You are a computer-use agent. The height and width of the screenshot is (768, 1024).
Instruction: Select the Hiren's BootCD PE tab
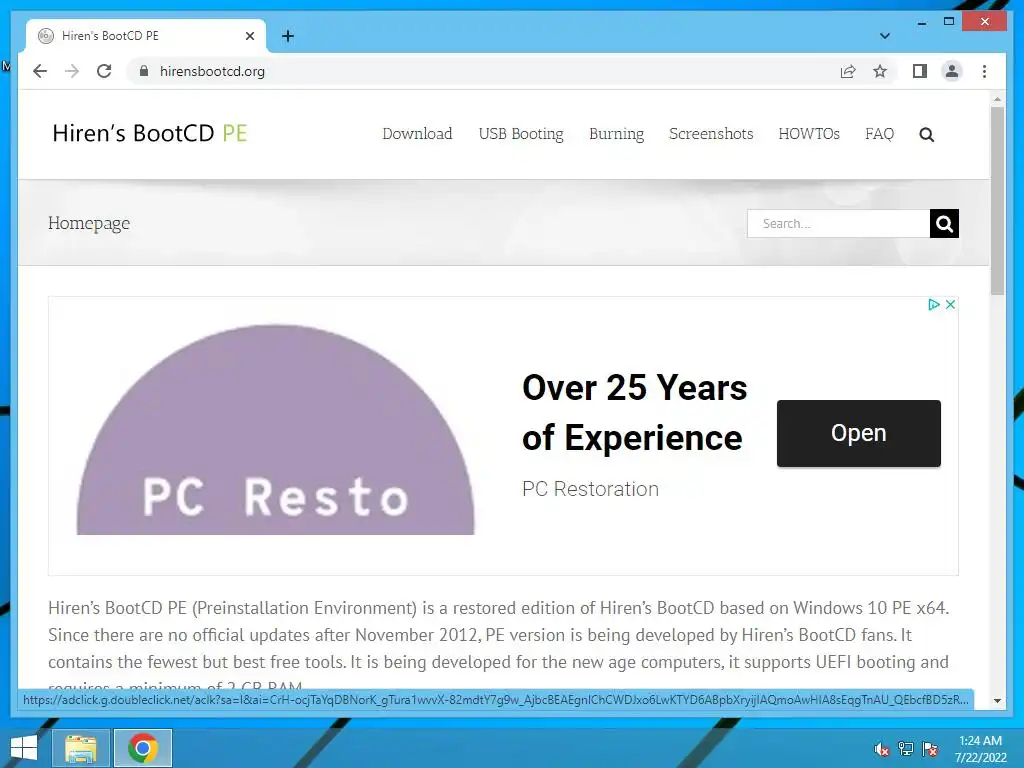tap(146, 36)
